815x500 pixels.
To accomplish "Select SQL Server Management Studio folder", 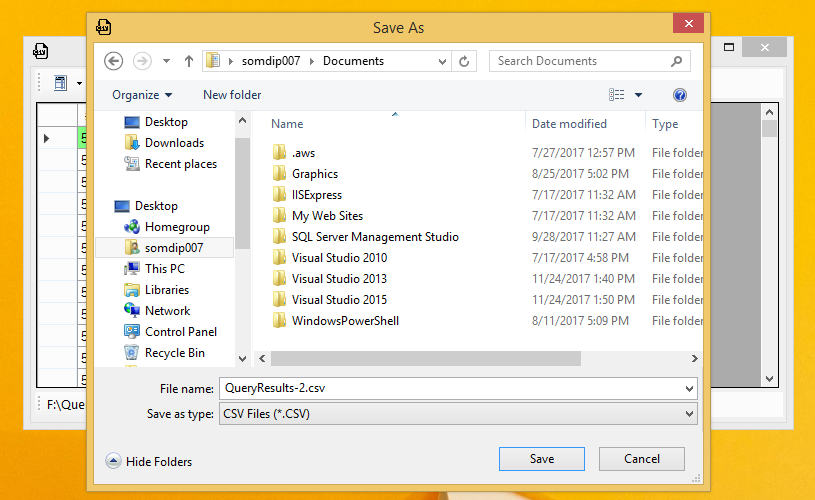I will point(375,236).
